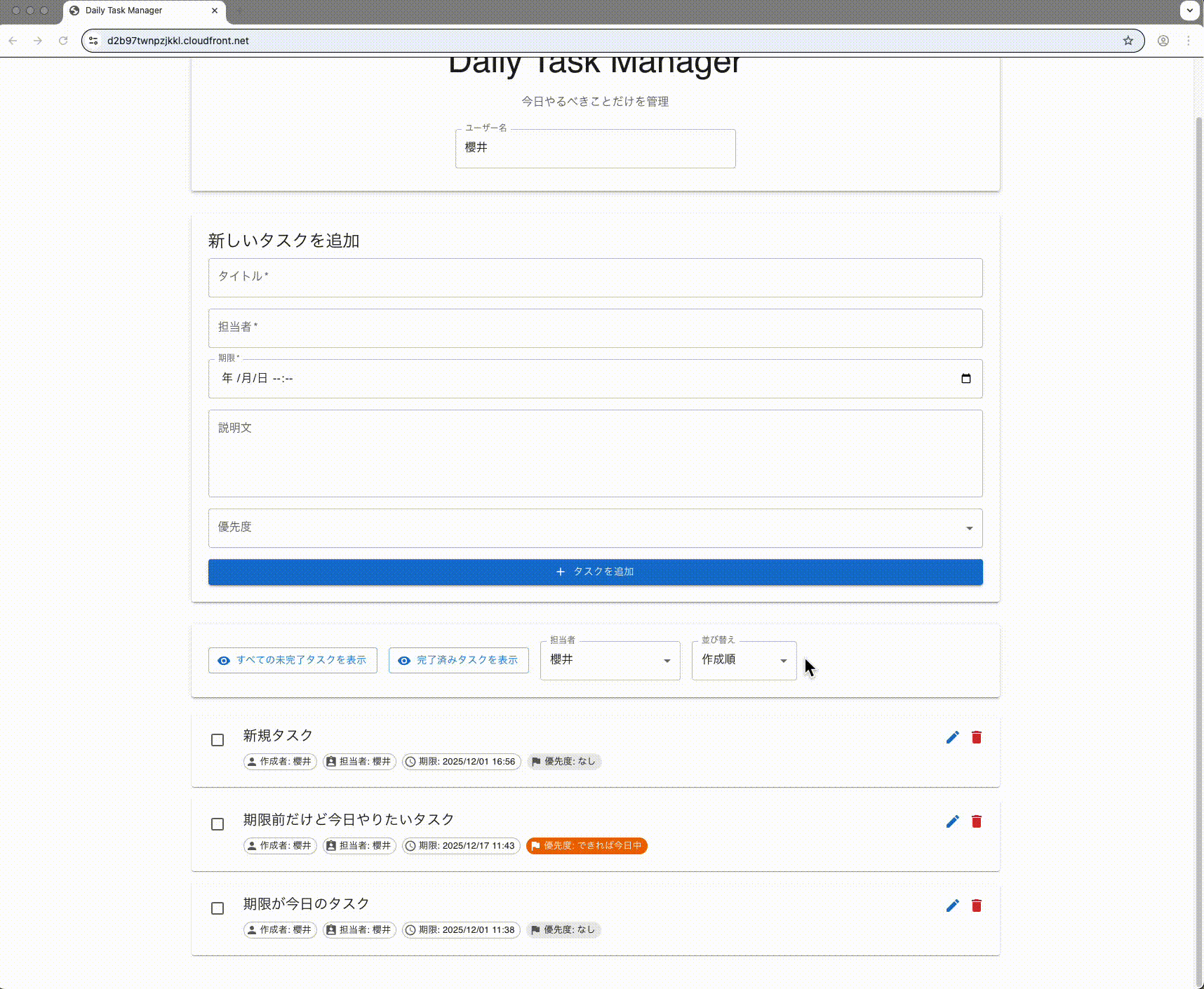Open the Chrome three-dot menu
Viewport: 1204px width, 989px height.
click(1188, 41)
